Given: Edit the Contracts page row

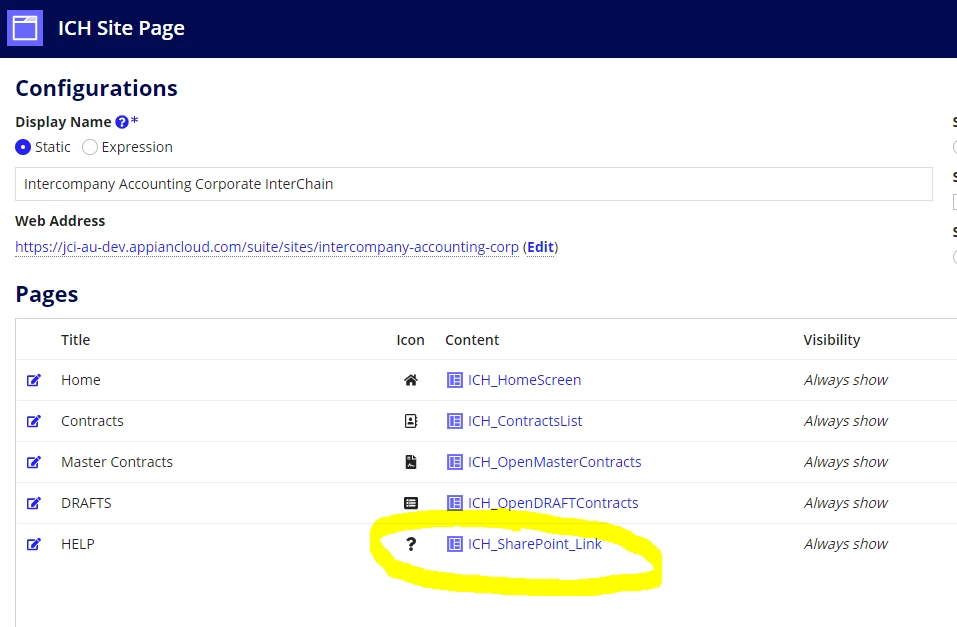Looking at the screenshot, I should [34, 421].
